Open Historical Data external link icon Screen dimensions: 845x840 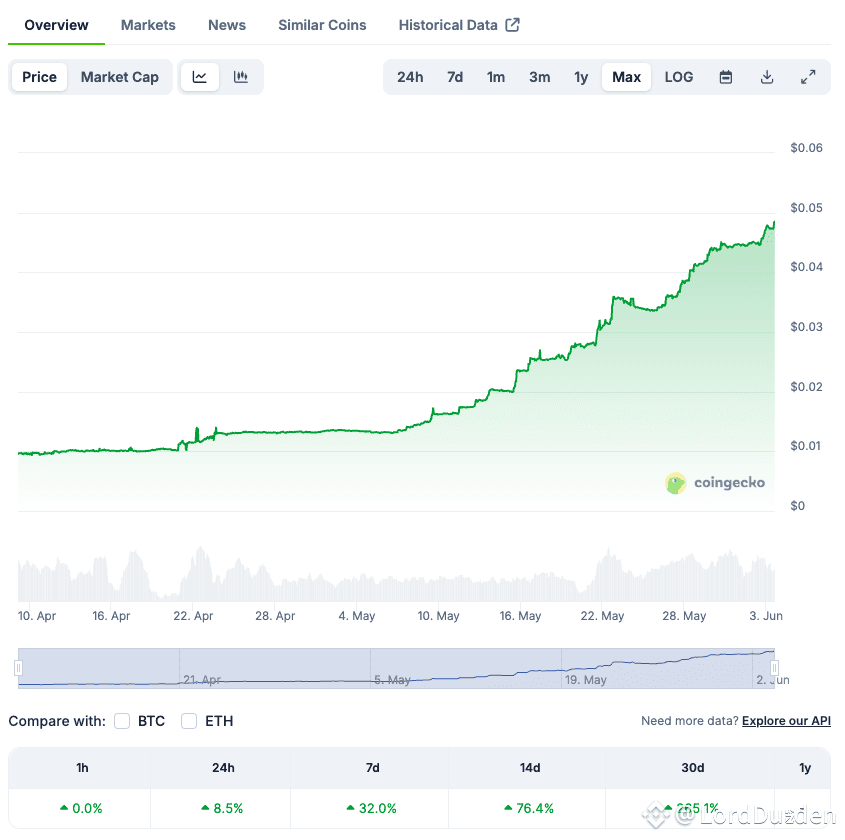tap(512, 25)
